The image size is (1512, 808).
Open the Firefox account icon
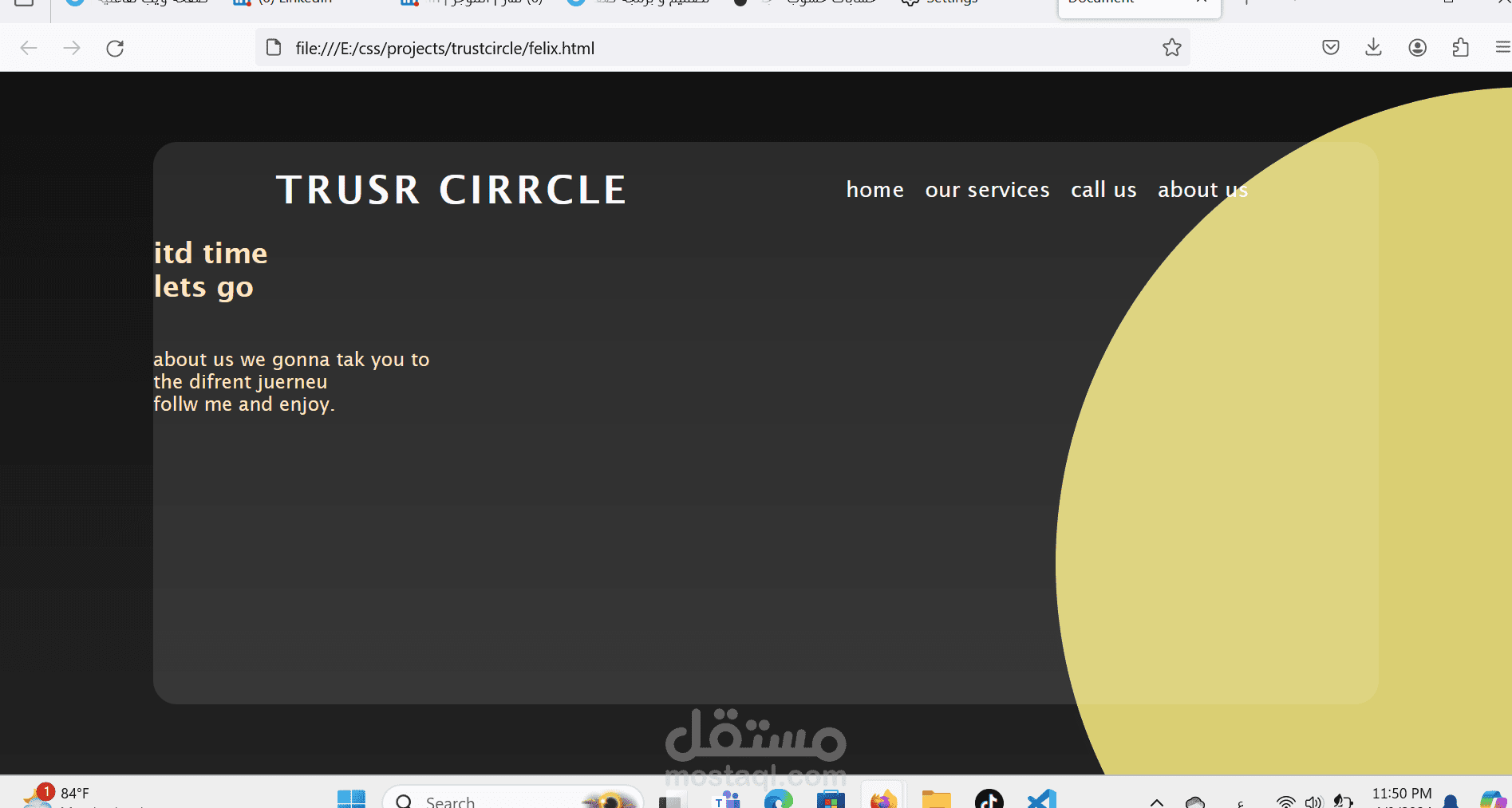1417,48
